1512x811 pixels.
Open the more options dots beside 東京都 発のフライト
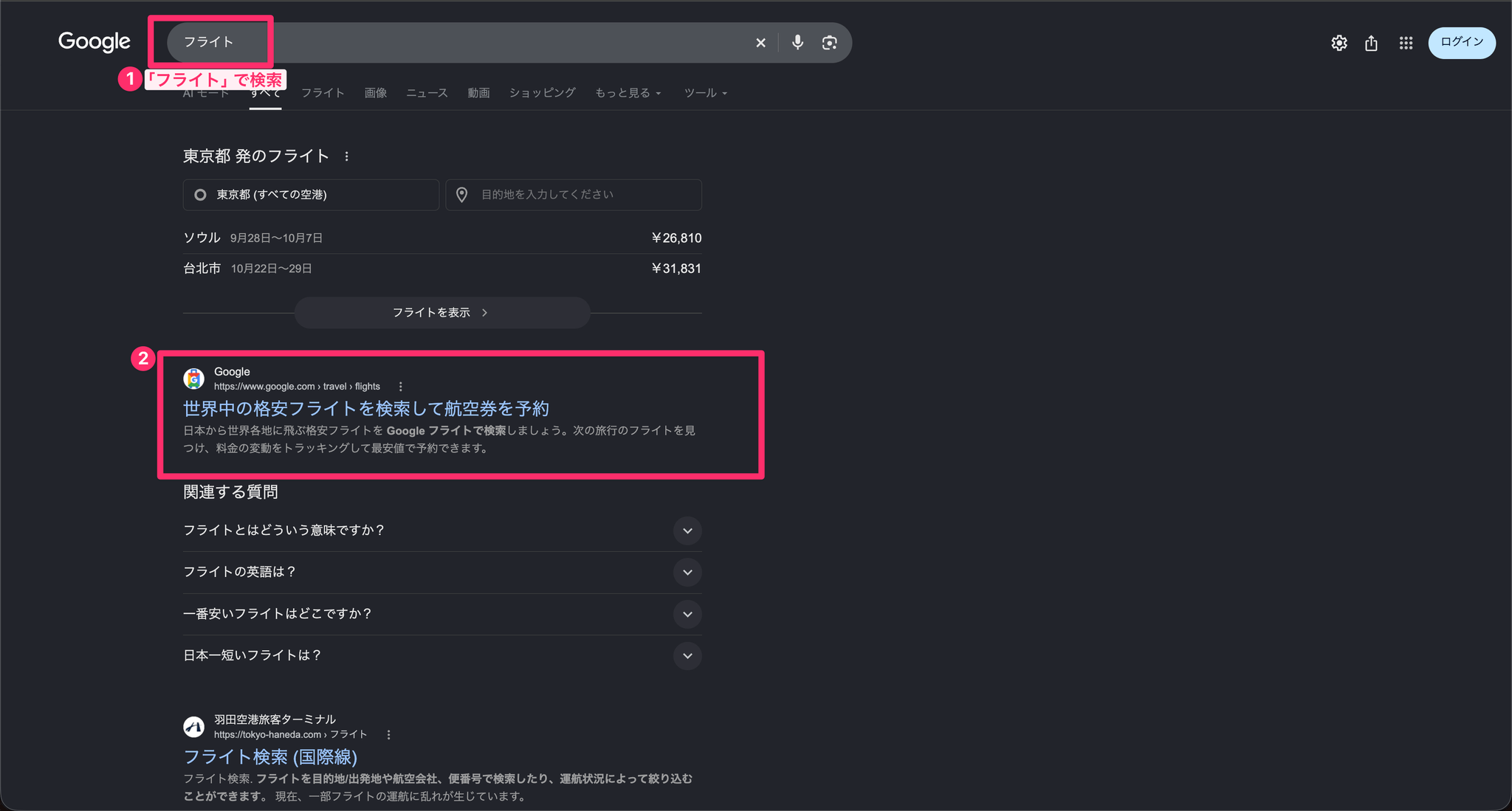346,156
